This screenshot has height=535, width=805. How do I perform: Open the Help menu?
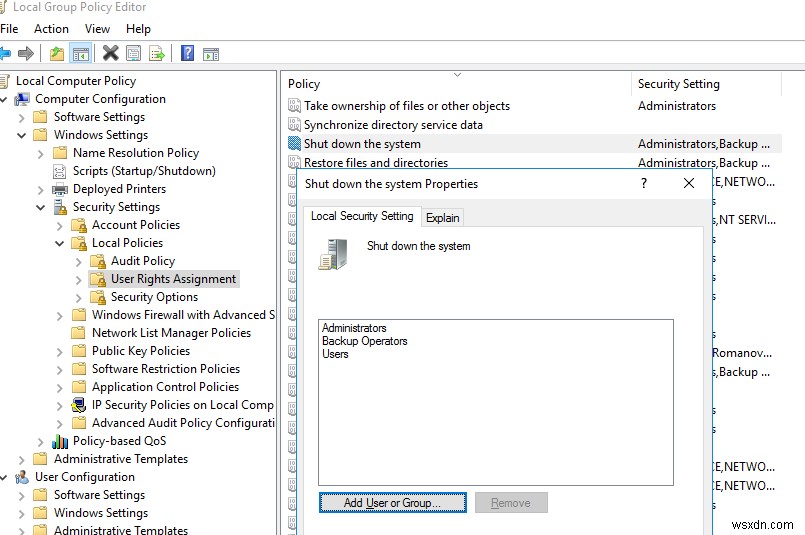coord(138,29)
